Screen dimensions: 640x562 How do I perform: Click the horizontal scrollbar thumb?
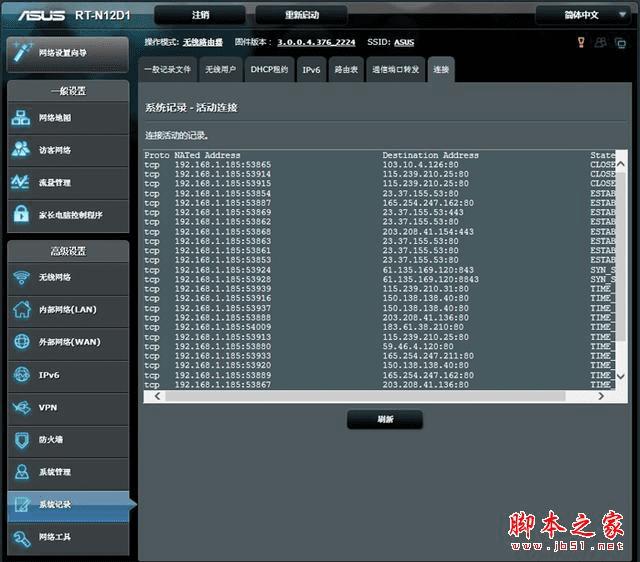click(365, 396)
